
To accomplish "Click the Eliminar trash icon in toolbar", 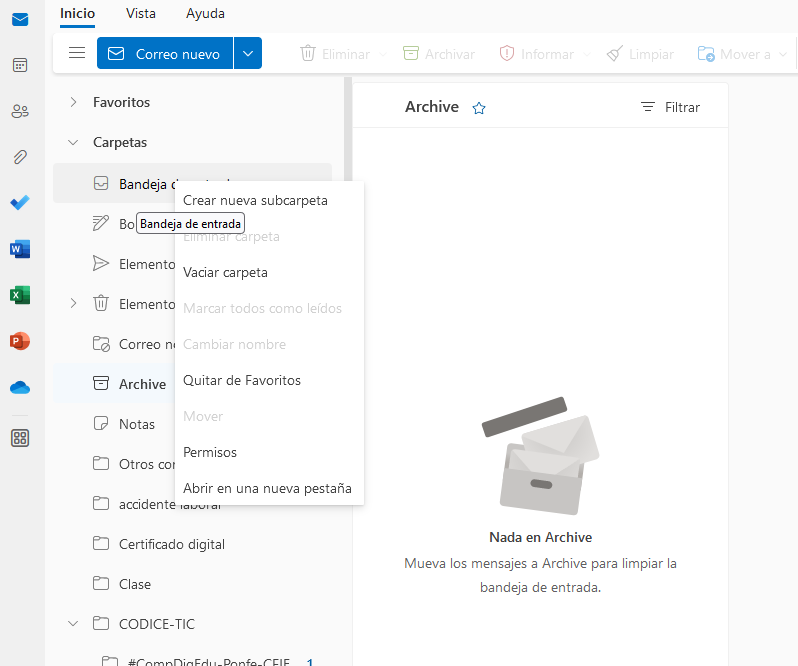I will coord(308,53).
